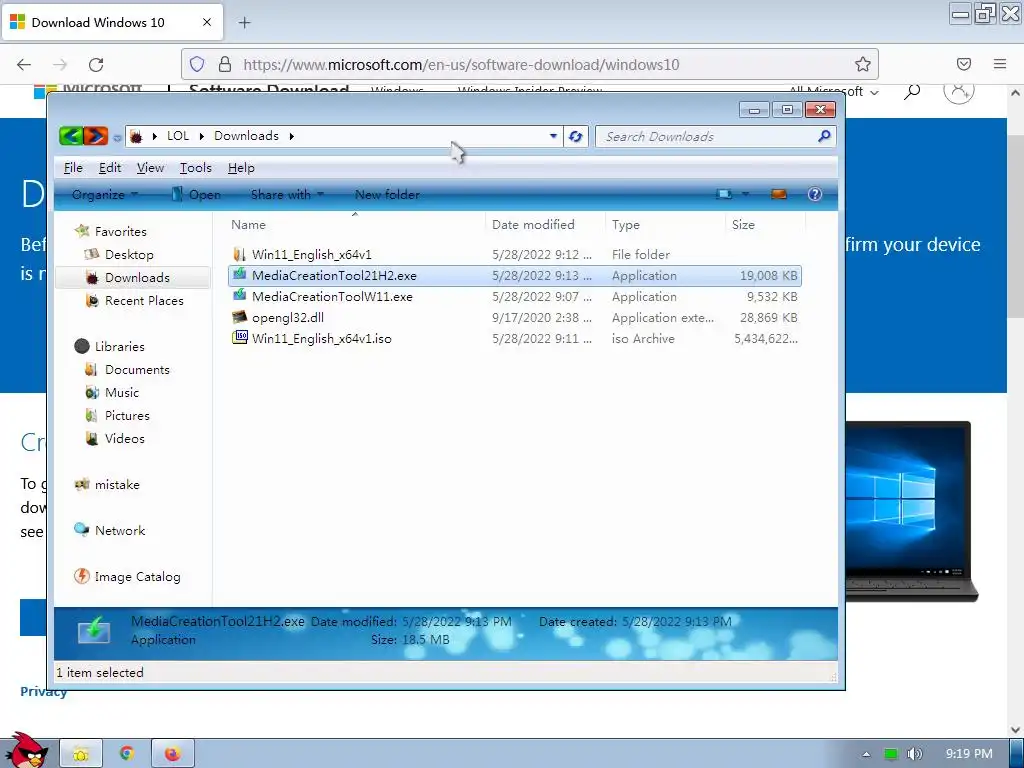The image size is (1024, 768).
Task: Open the Videos library
Action: [124, 438]
